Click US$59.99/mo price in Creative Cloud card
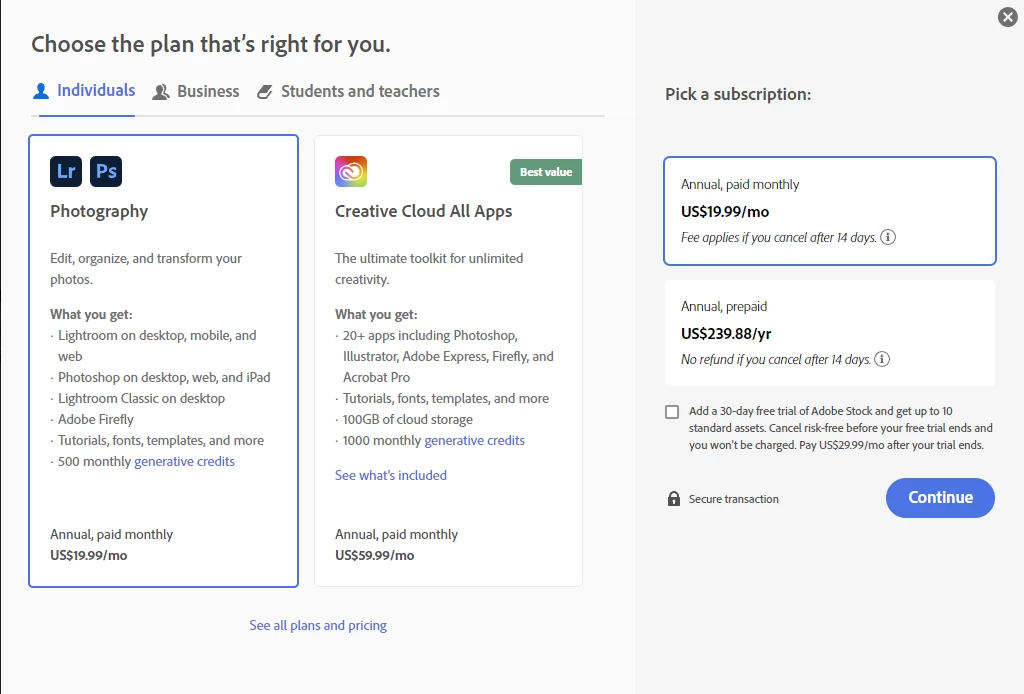Viewport: 1024px width, 694px height. click(375, 556)
